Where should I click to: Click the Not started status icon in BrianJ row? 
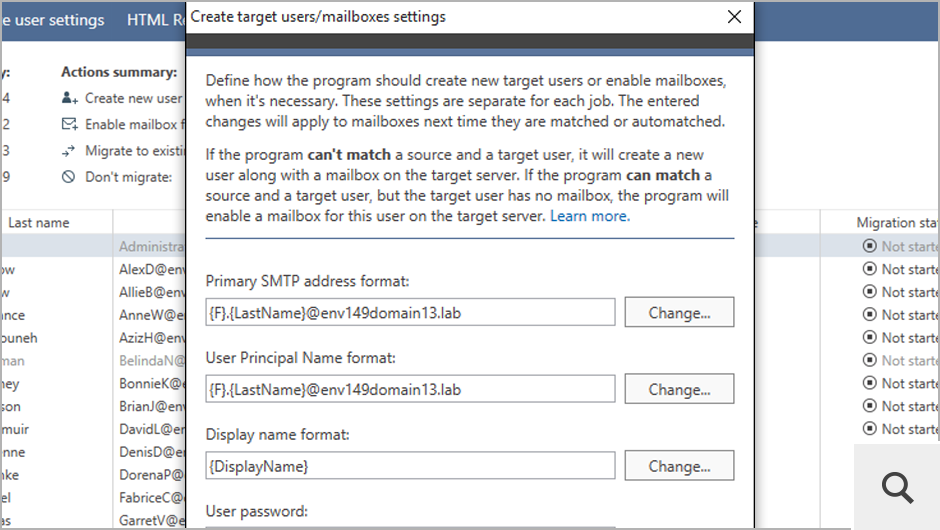868,406
